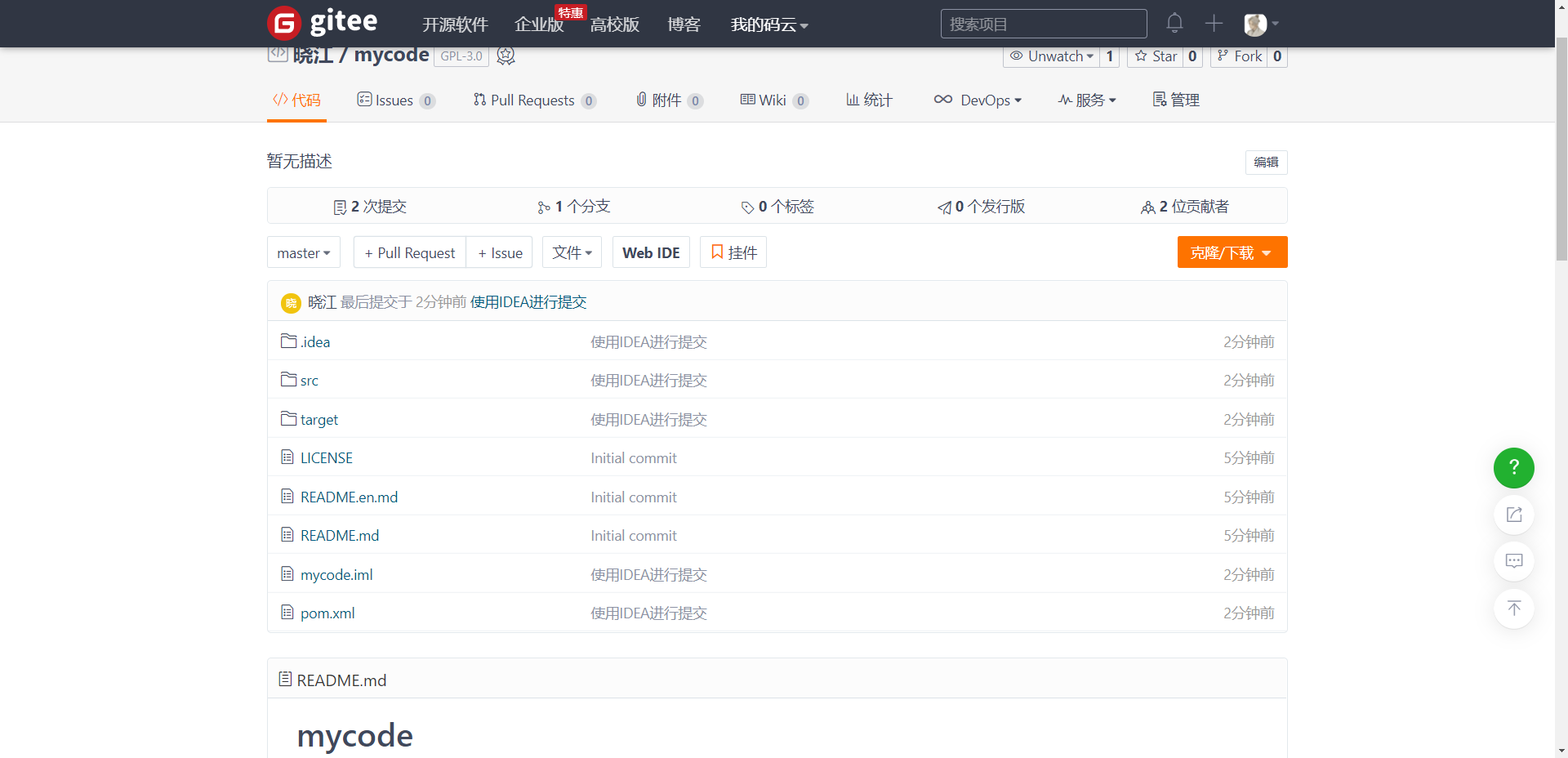Click the floating share/edit icon
The width and height of the screenshot is (1568, 758).
click(x=1513, y=515)
